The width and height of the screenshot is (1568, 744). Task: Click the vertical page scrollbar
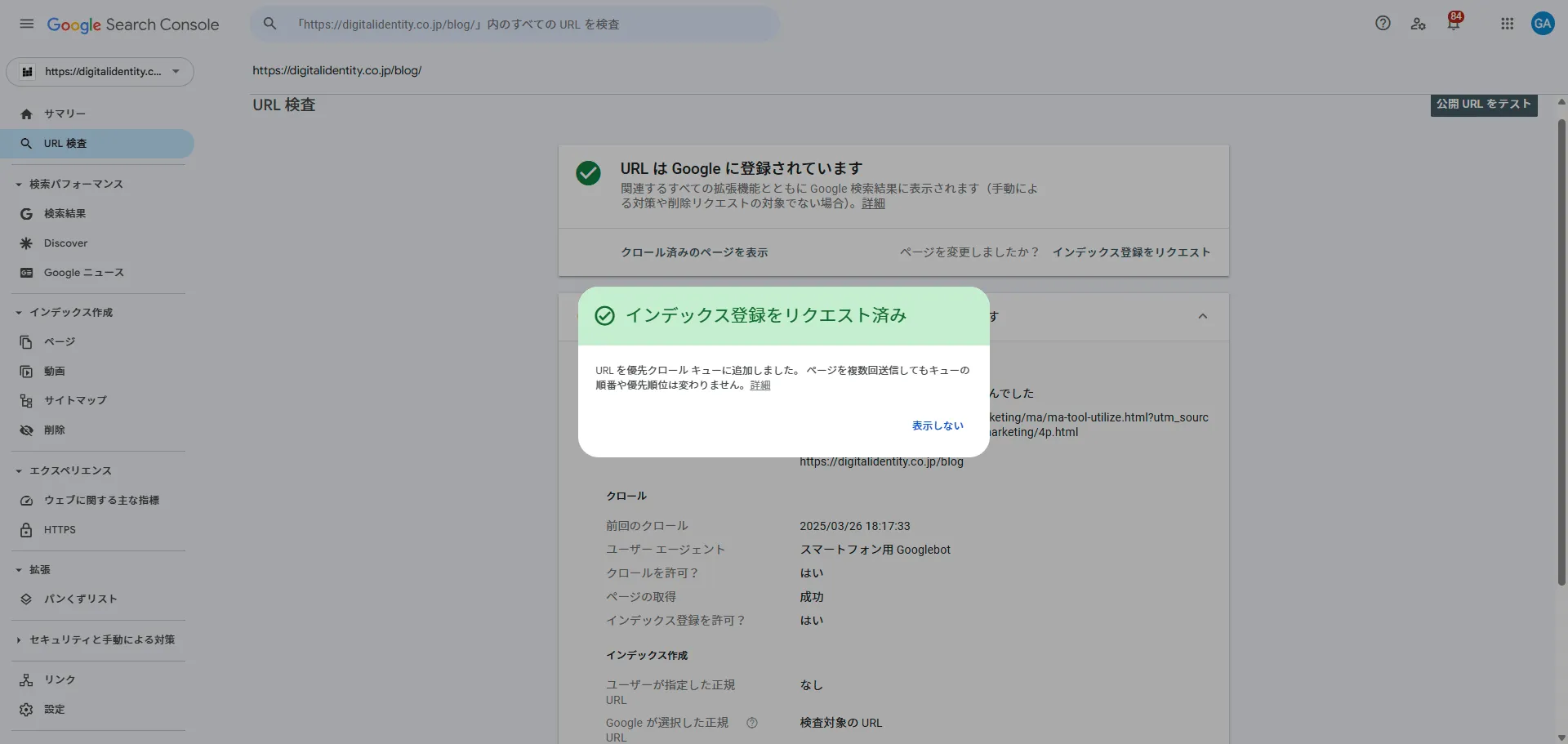(x=1561, y=353)
